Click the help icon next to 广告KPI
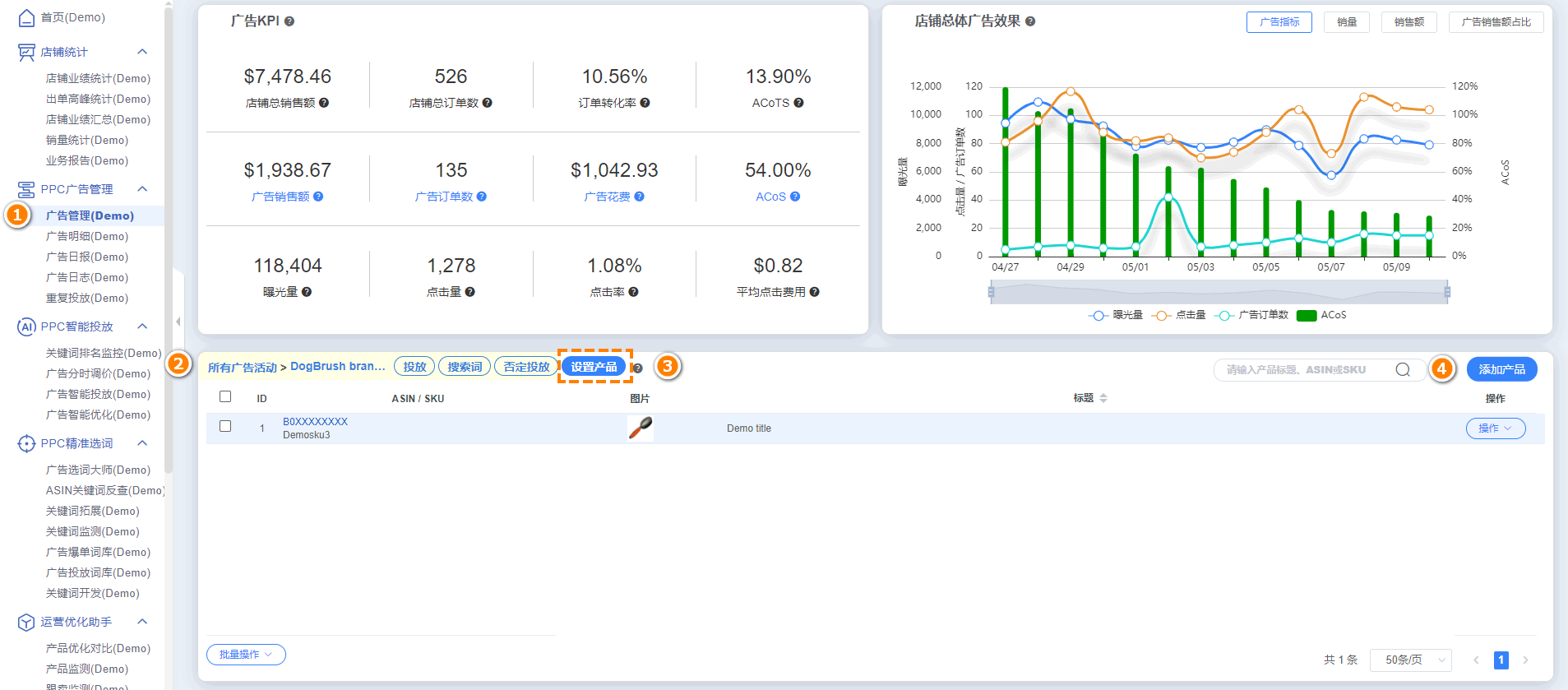1568x690 pixels. coord(289,21)
